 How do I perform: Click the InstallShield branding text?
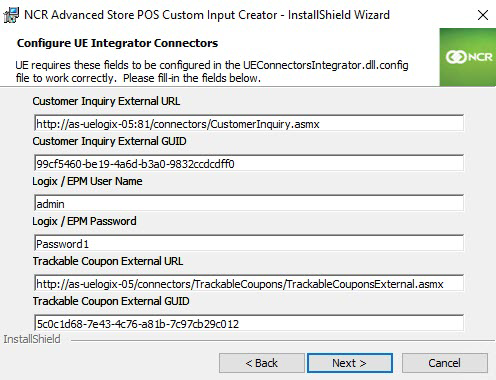[x=32, y=339]
